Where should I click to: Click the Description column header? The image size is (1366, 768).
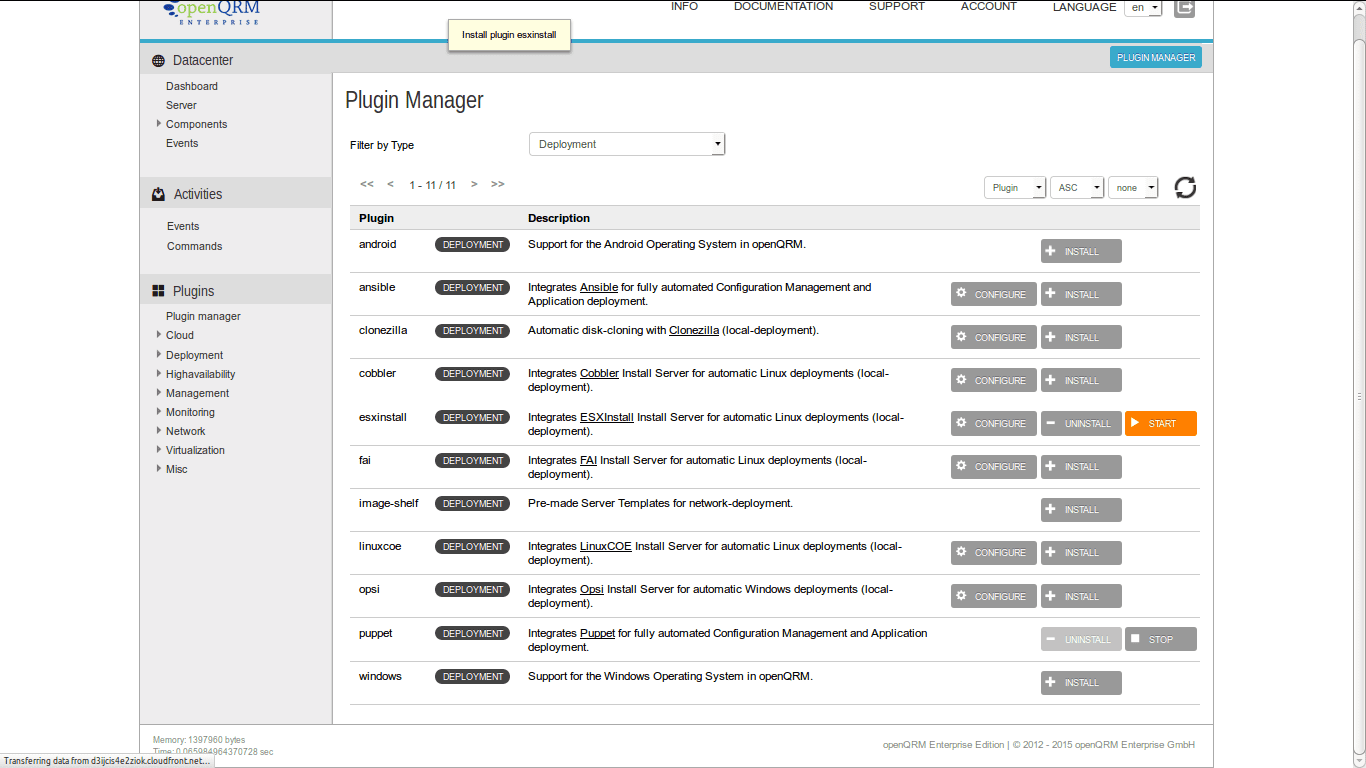coord(559,218)
